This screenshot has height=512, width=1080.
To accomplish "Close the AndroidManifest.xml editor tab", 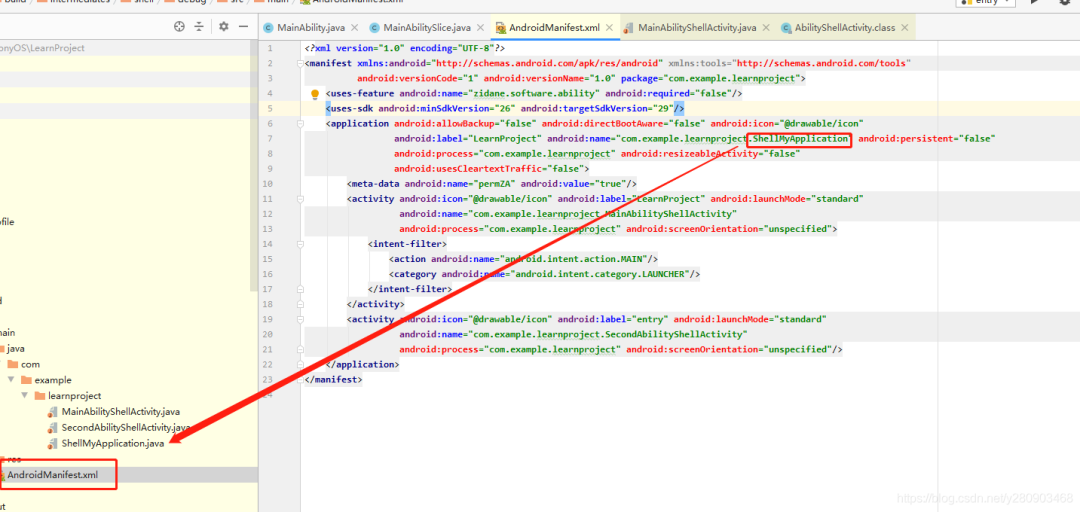I will pos(609,28).
